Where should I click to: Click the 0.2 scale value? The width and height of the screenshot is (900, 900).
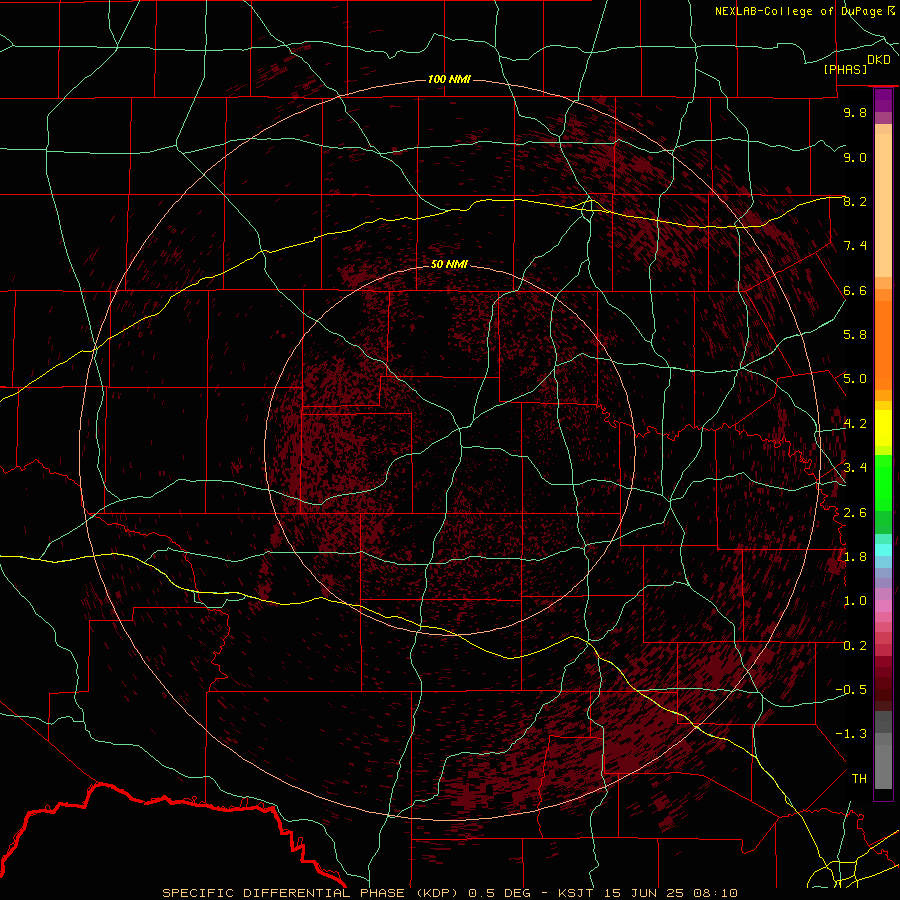pos(855,646)
